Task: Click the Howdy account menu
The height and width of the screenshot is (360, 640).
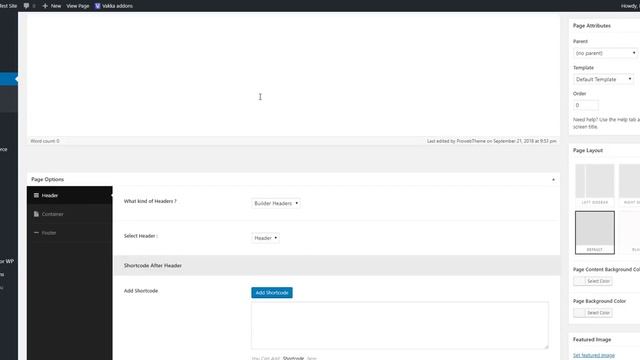Action: click(x=630, y=6)
